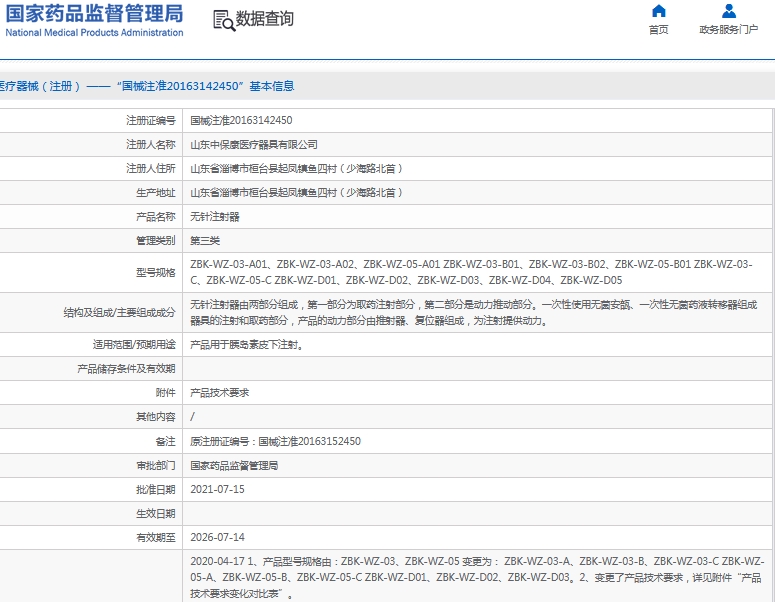The image size is (775, 602).
Task: Click the 首页 link text
Action: tap(658, 30)
